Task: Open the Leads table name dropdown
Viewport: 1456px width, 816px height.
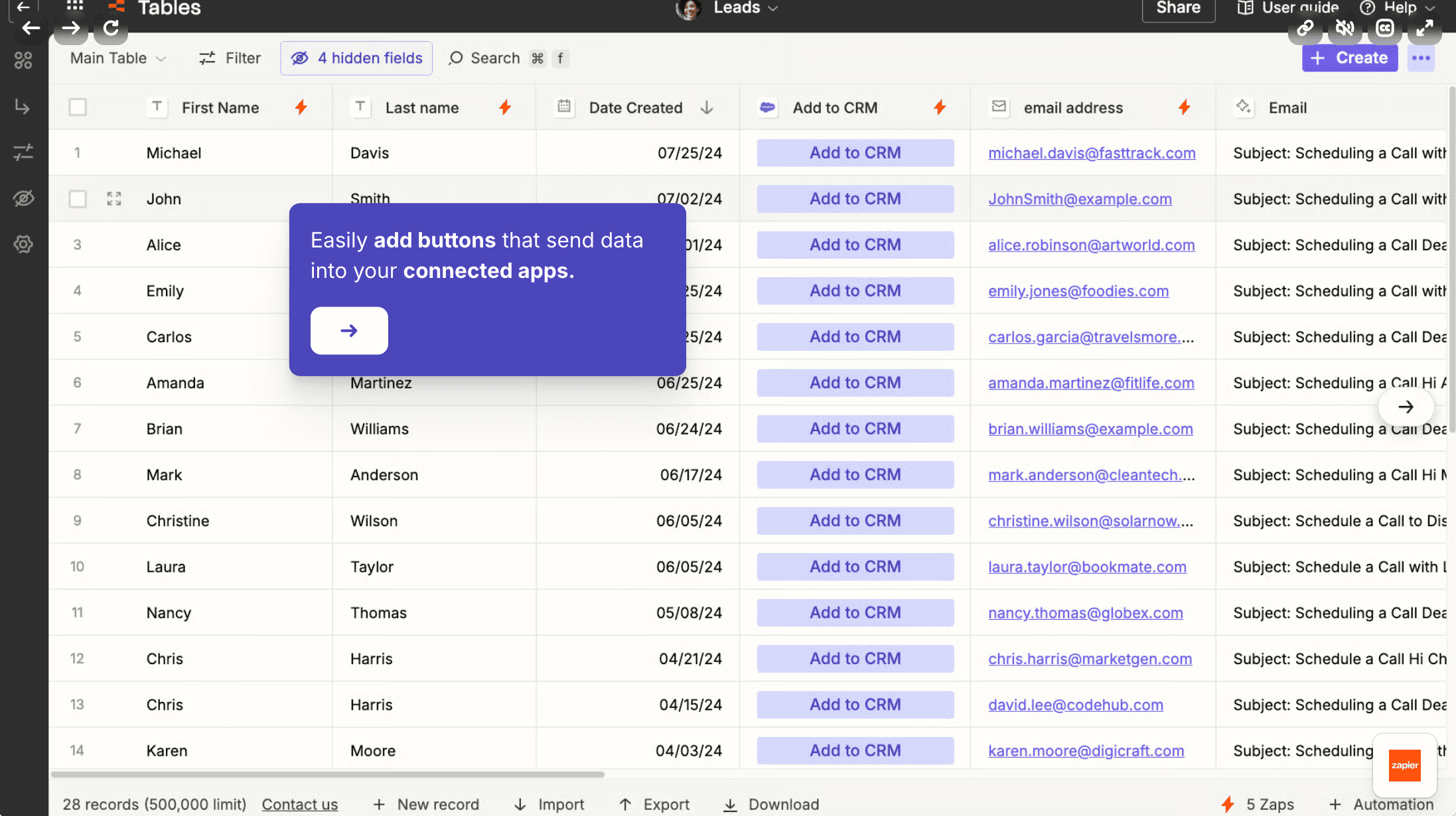Action: [745, 8]
